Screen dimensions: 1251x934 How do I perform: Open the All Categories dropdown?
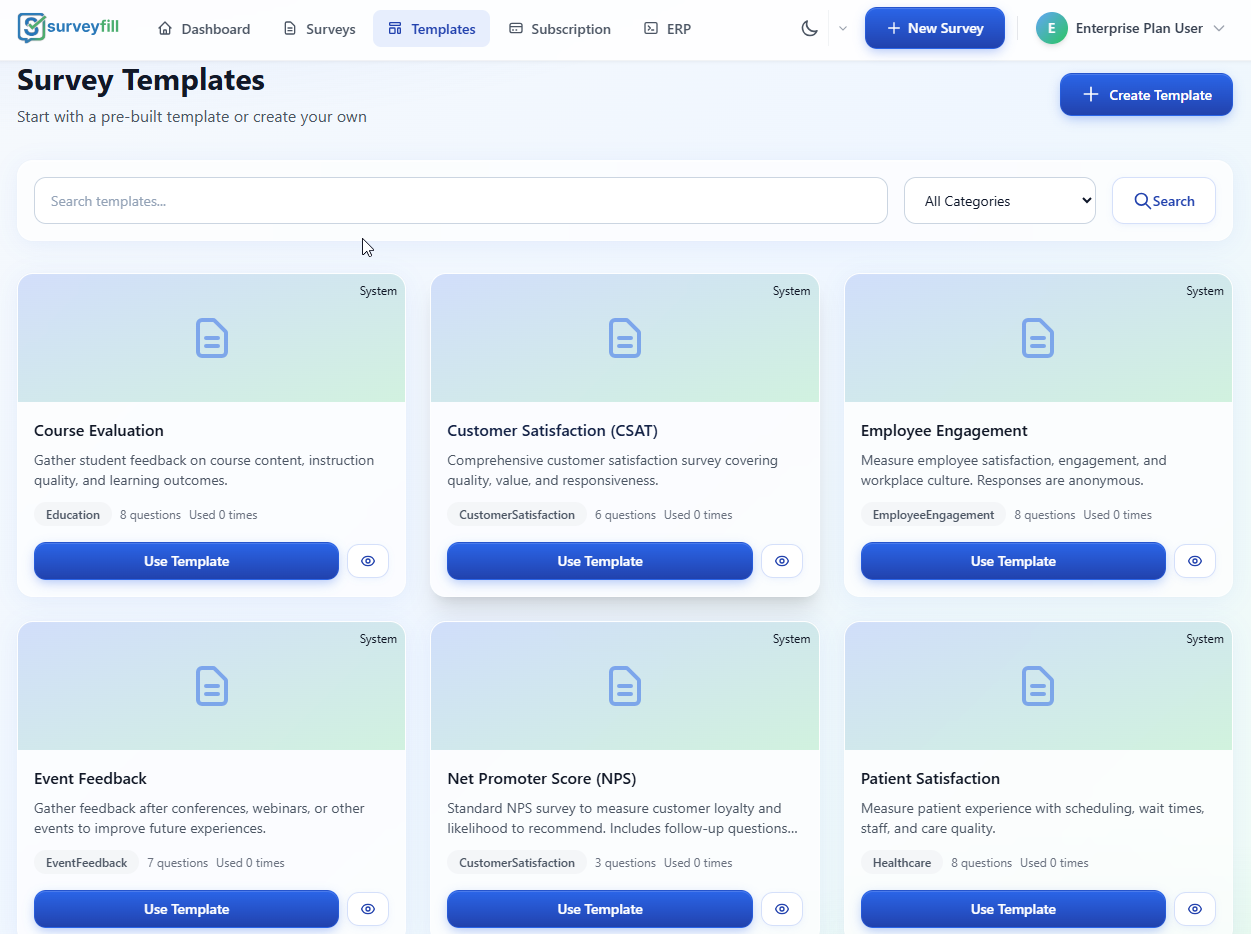point(999,201)
